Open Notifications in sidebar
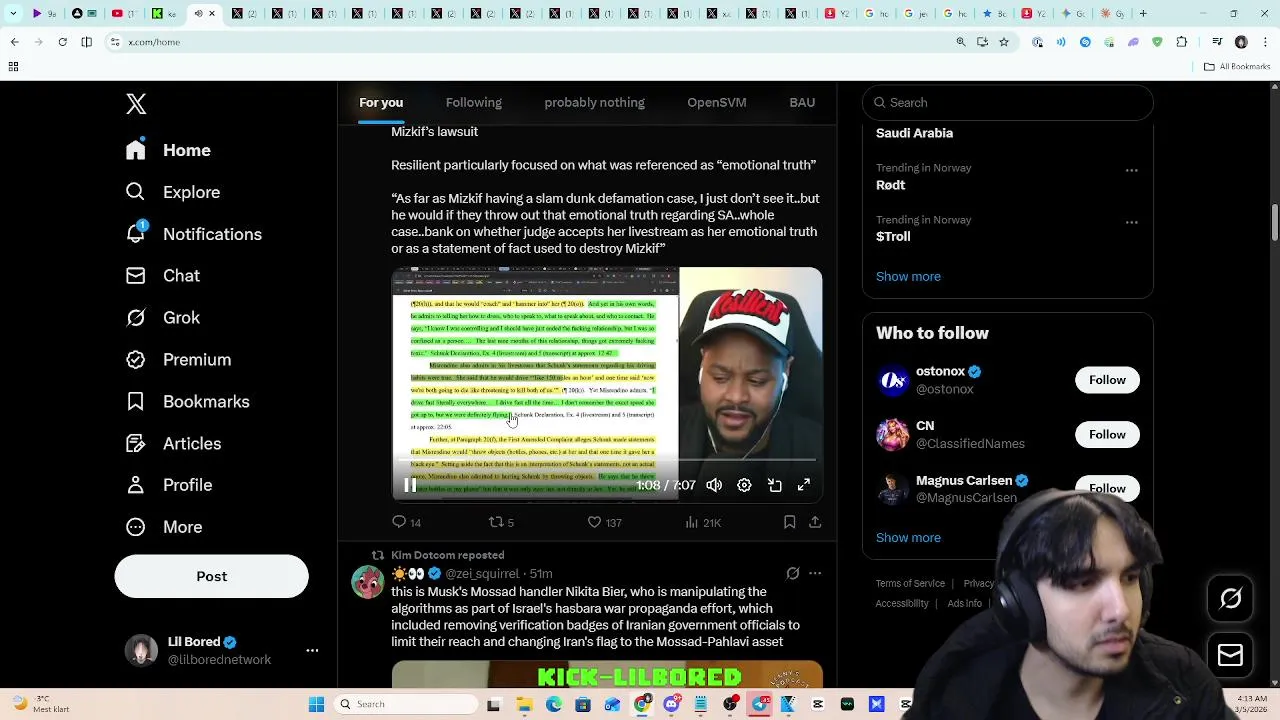The width and height of the screenshot is (1280, 720). [193, 234]
